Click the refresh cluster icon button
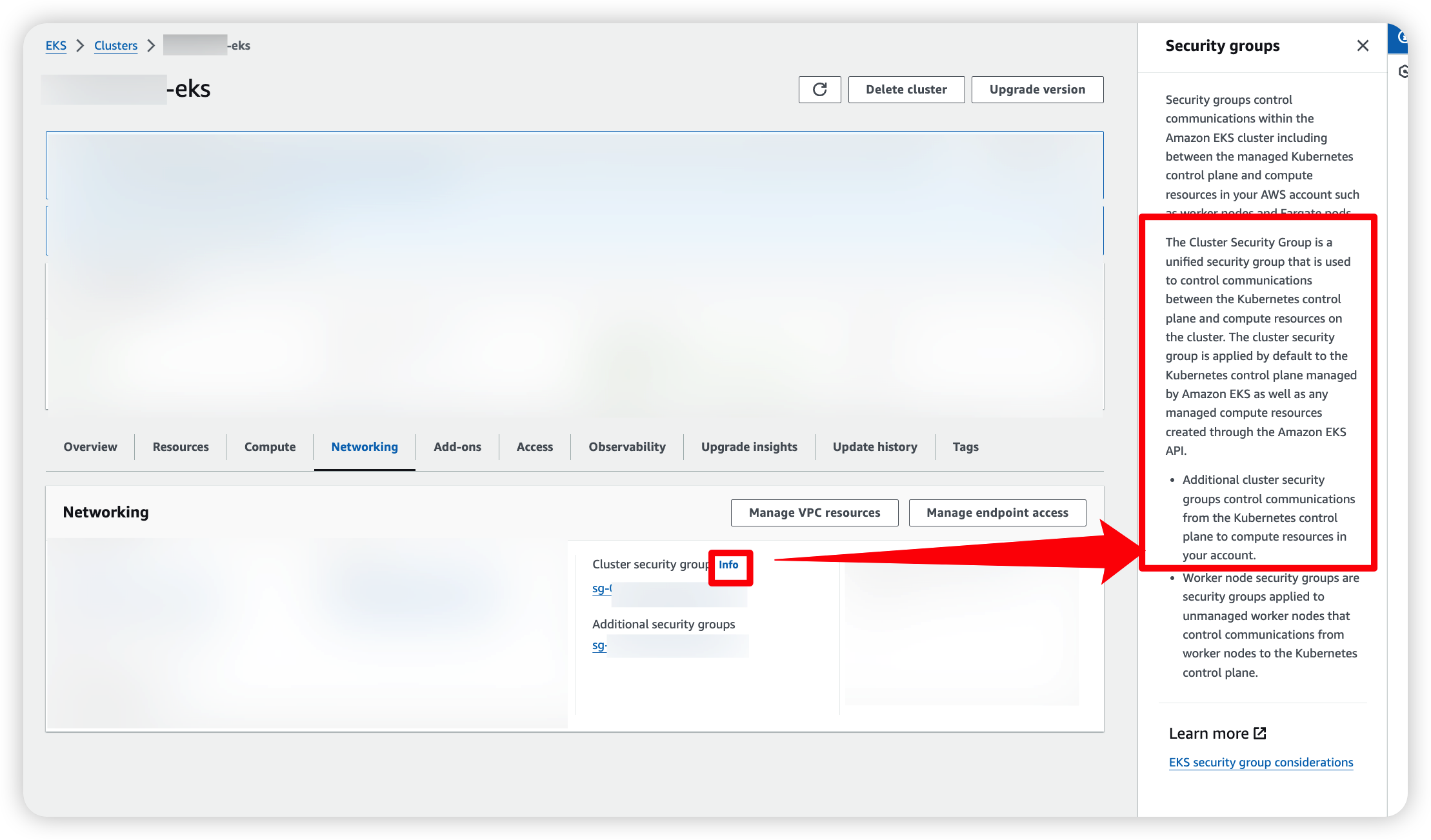 pos(819,90)
